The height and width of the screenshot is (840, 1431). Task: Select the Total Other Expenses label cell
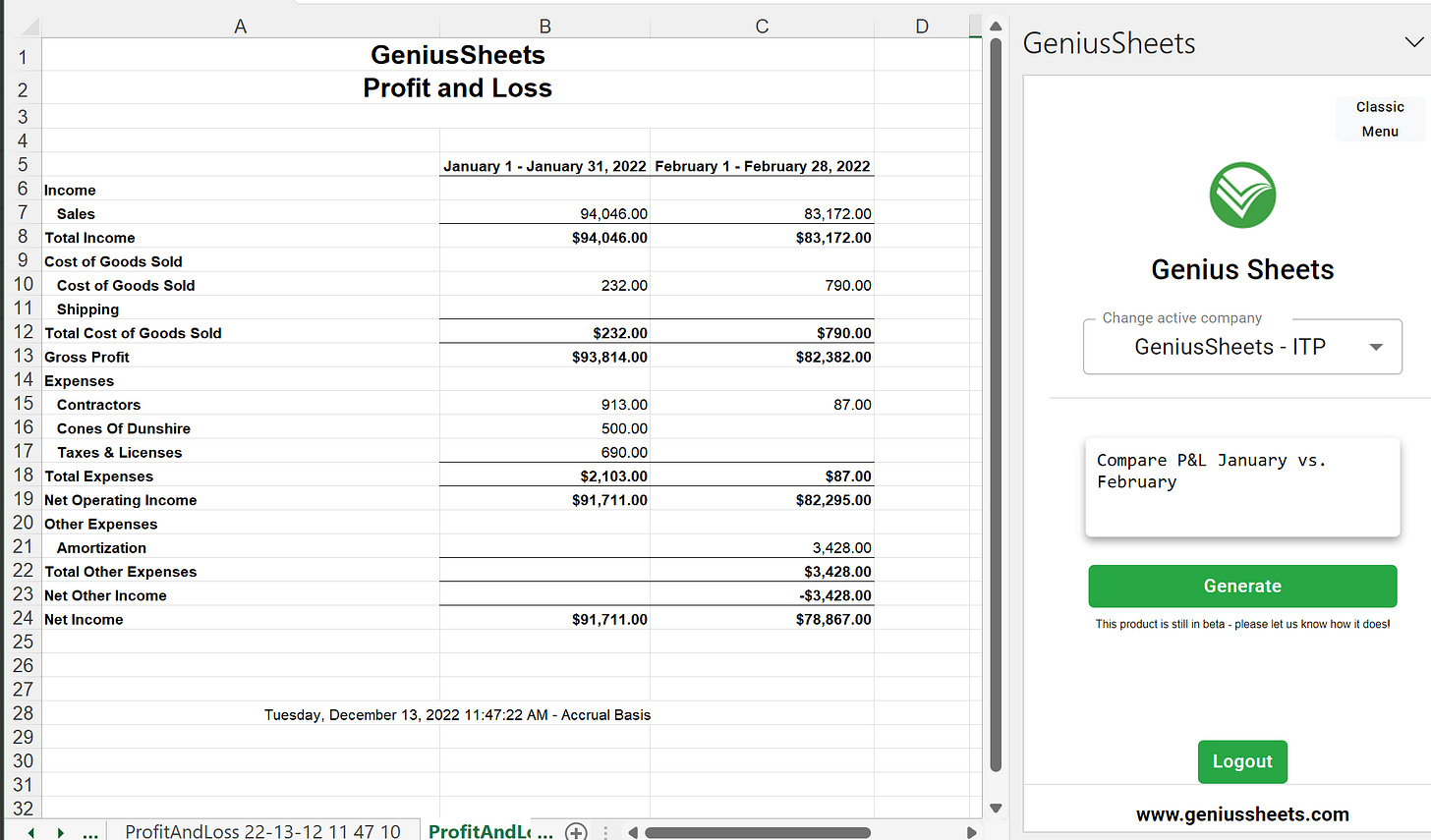point(240,571)
